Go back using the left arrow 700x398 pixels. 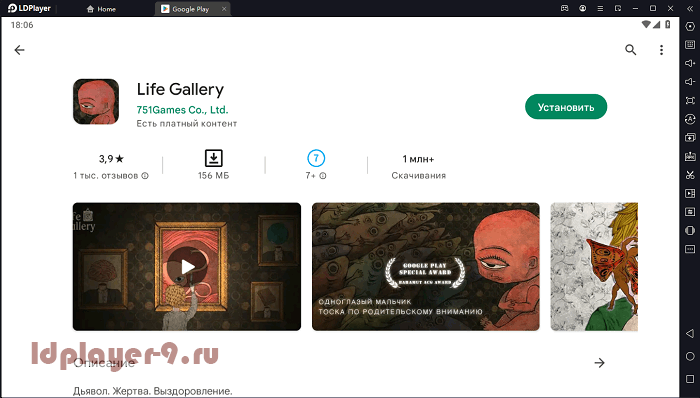19,50
